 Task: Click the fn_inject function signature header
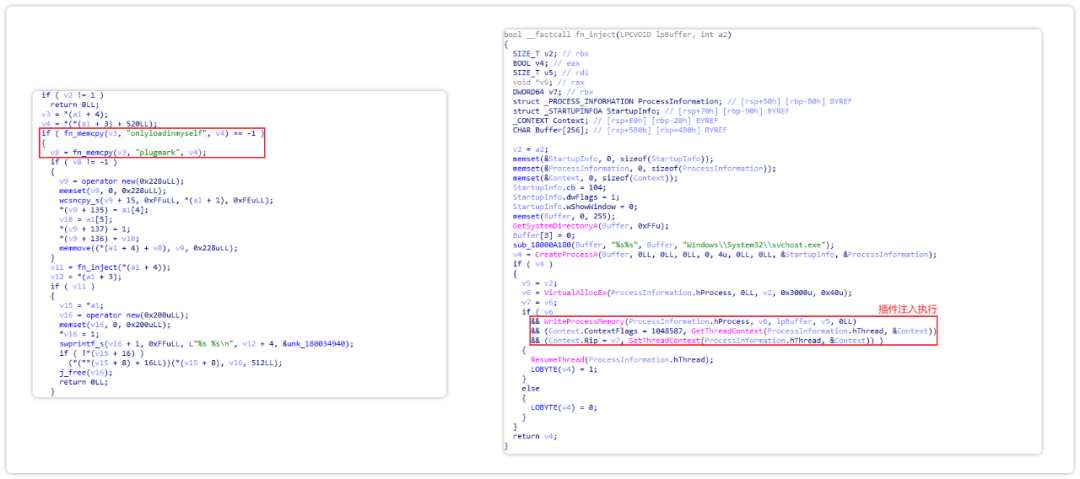(617, 34)
